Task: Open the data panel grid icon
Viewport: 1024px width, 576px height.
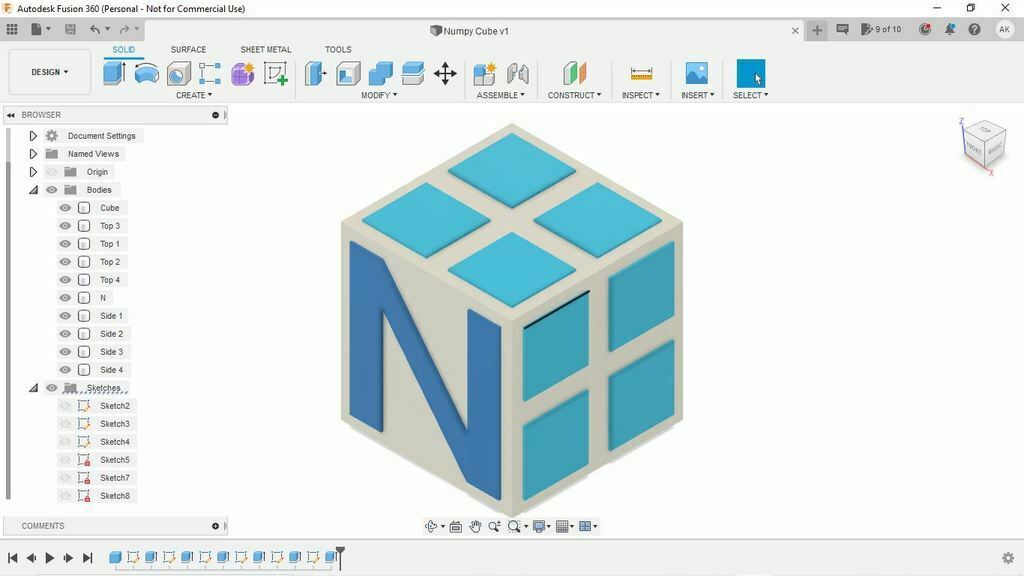Action: point(12,29)
